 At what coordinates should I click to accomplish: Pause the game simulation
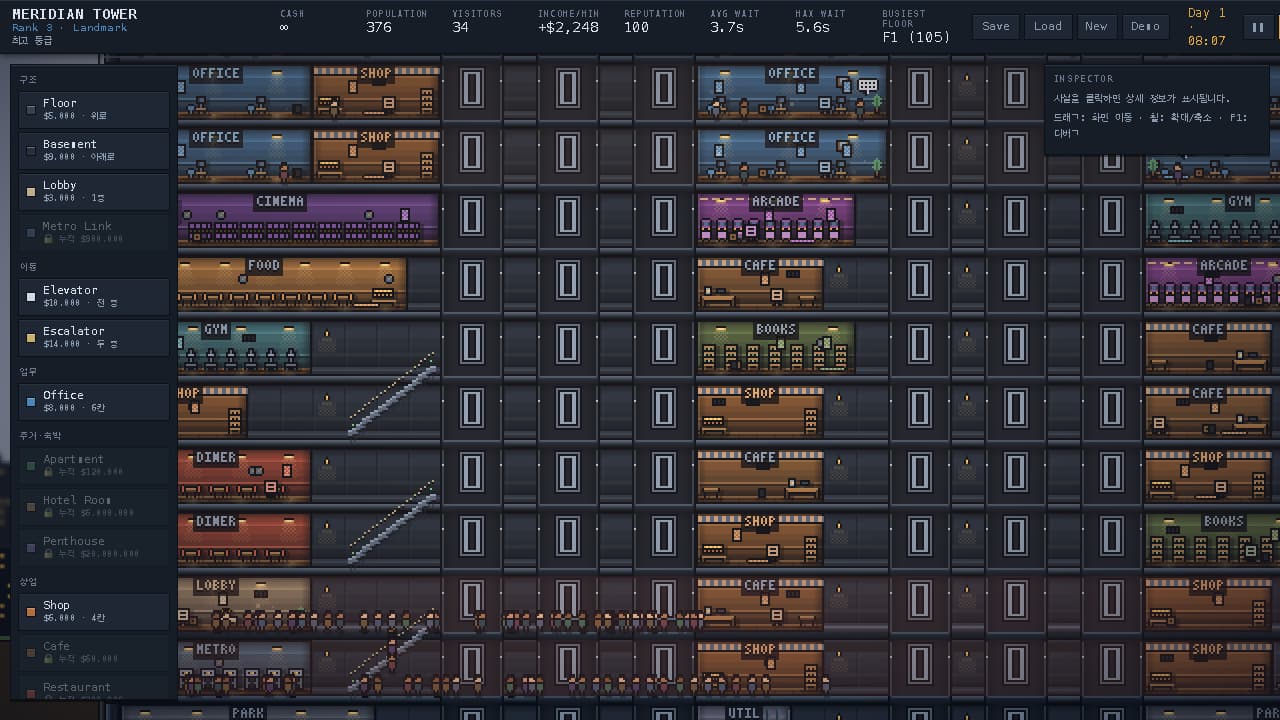1257,27
